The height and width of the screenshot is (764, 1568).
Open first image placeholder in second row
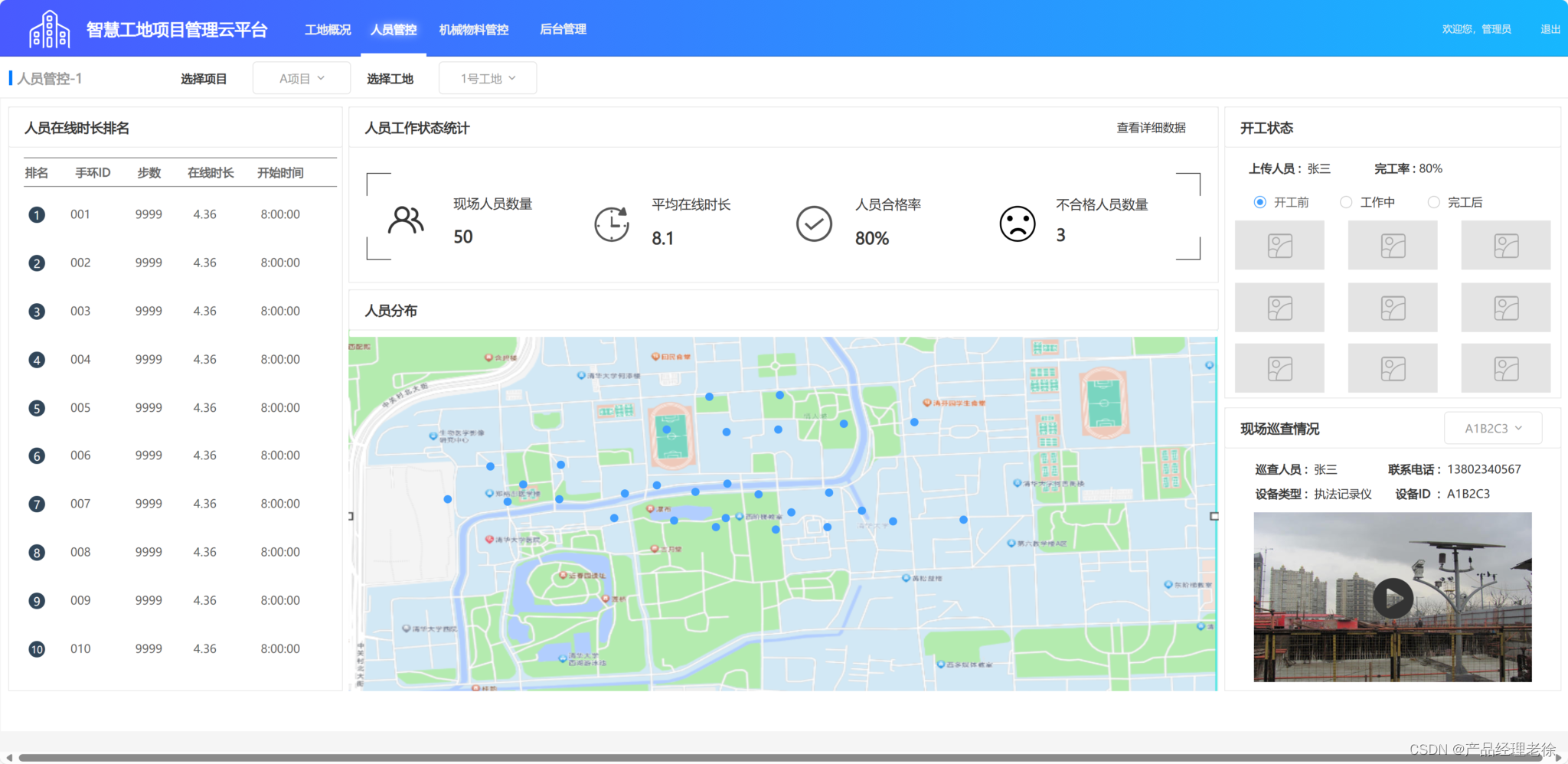pos(1279,308)
